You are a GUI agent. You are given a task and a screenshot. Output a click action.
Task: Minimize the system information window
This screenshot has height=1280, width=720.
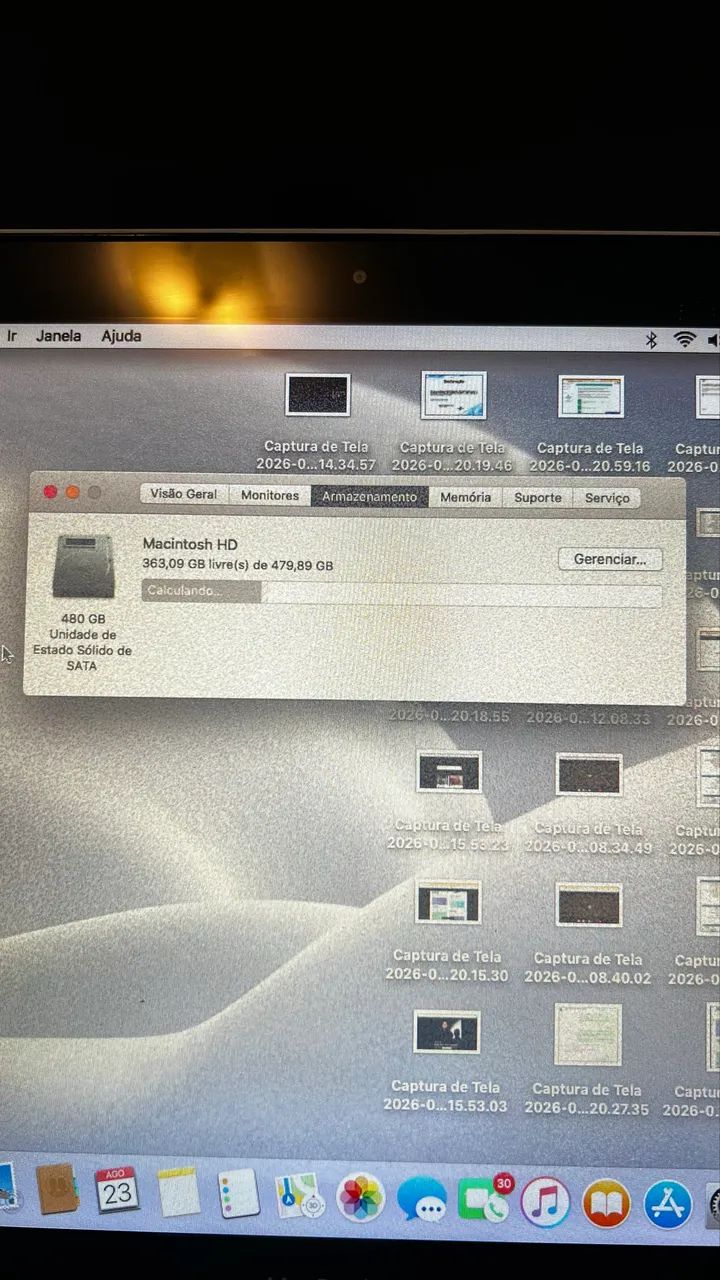click(x=73, y=492)
